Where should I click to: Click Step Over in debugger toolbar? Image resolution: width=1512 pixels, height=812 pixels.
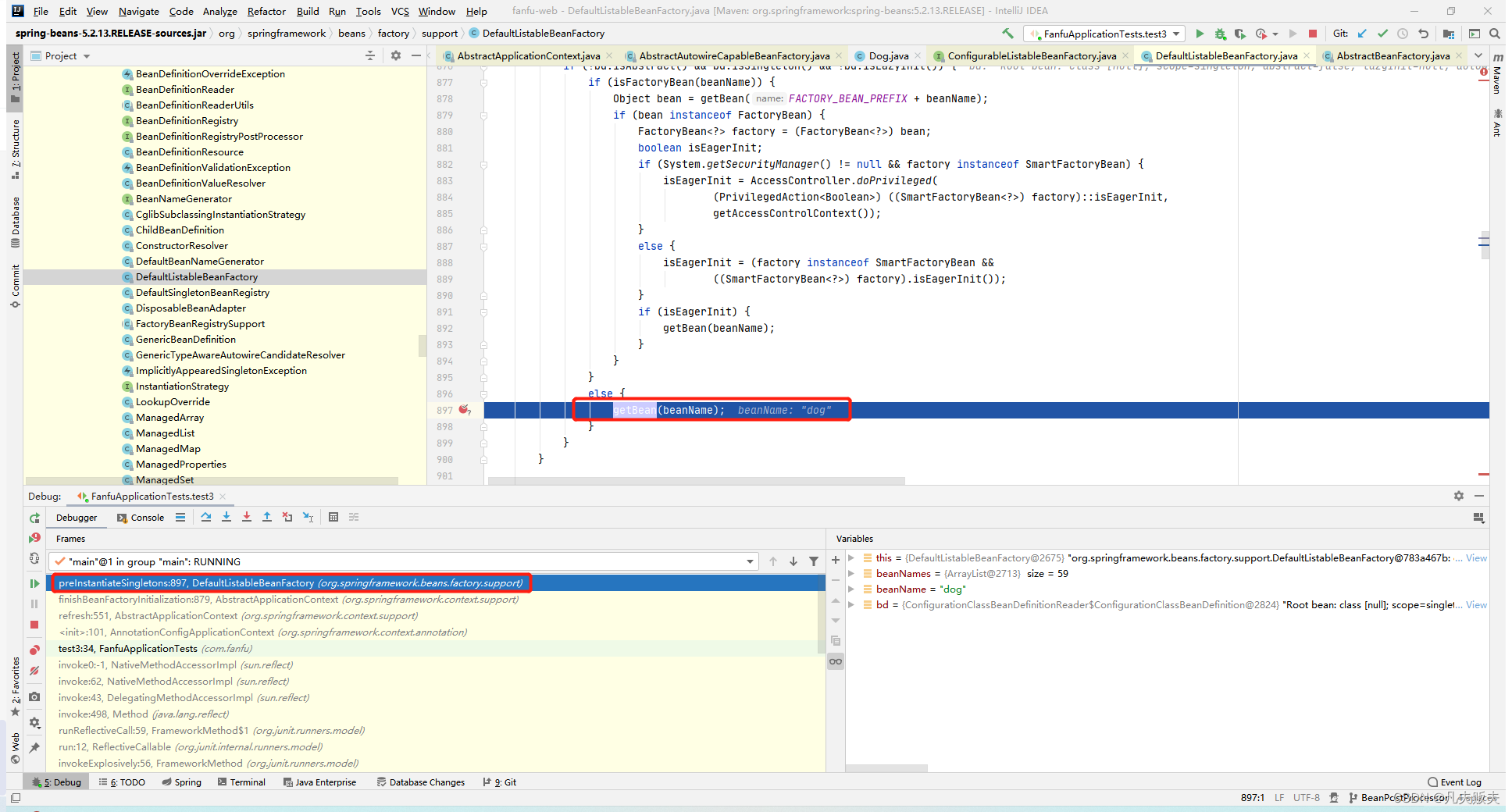206,517
